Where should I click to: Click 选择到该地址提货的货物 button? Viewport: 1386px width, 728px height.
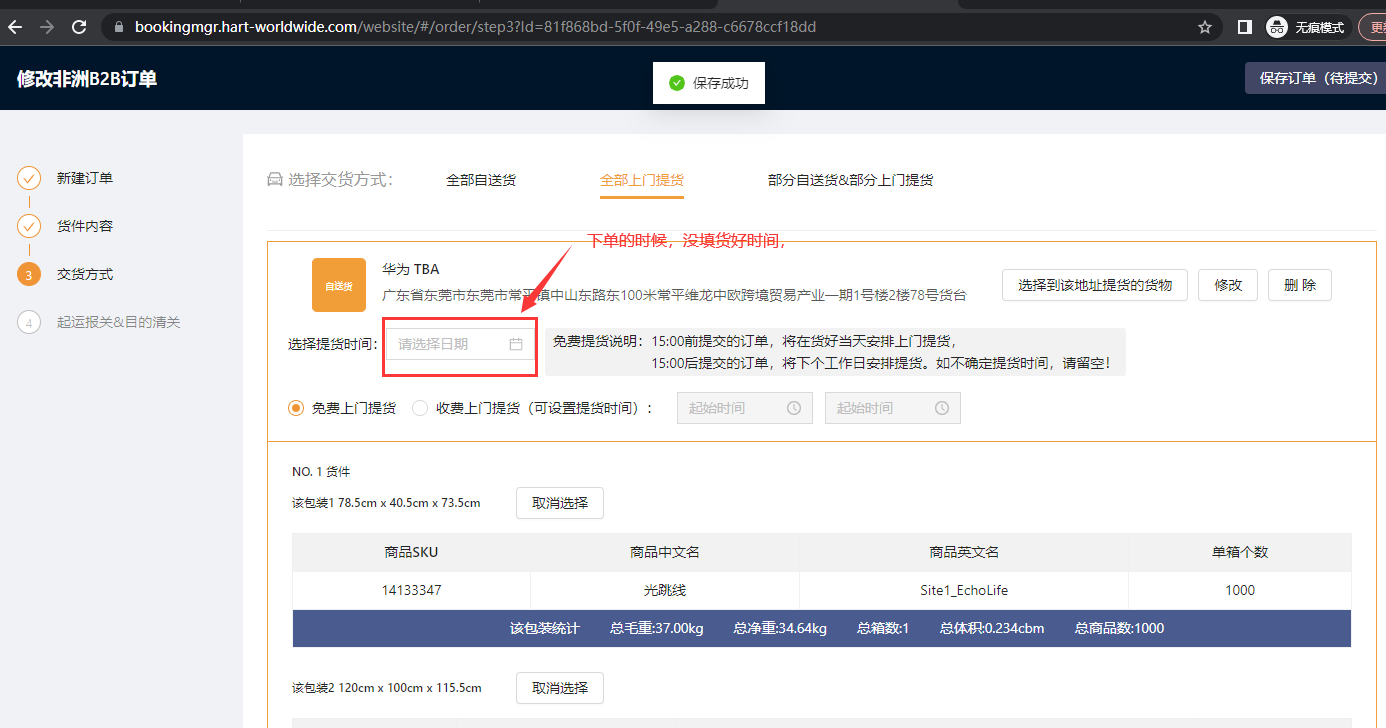(1094, 285)
